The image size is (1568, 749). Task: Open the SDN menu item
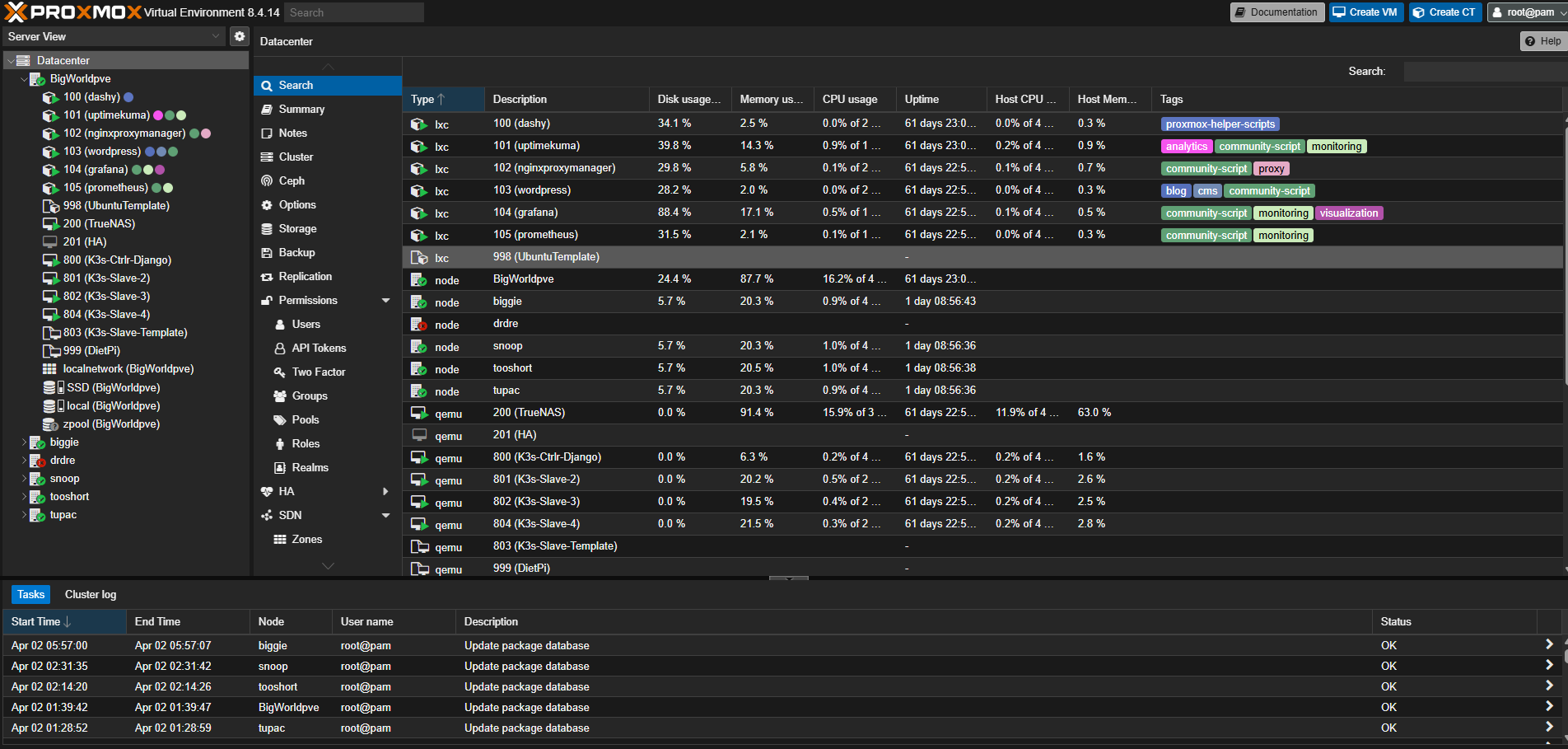327,516
